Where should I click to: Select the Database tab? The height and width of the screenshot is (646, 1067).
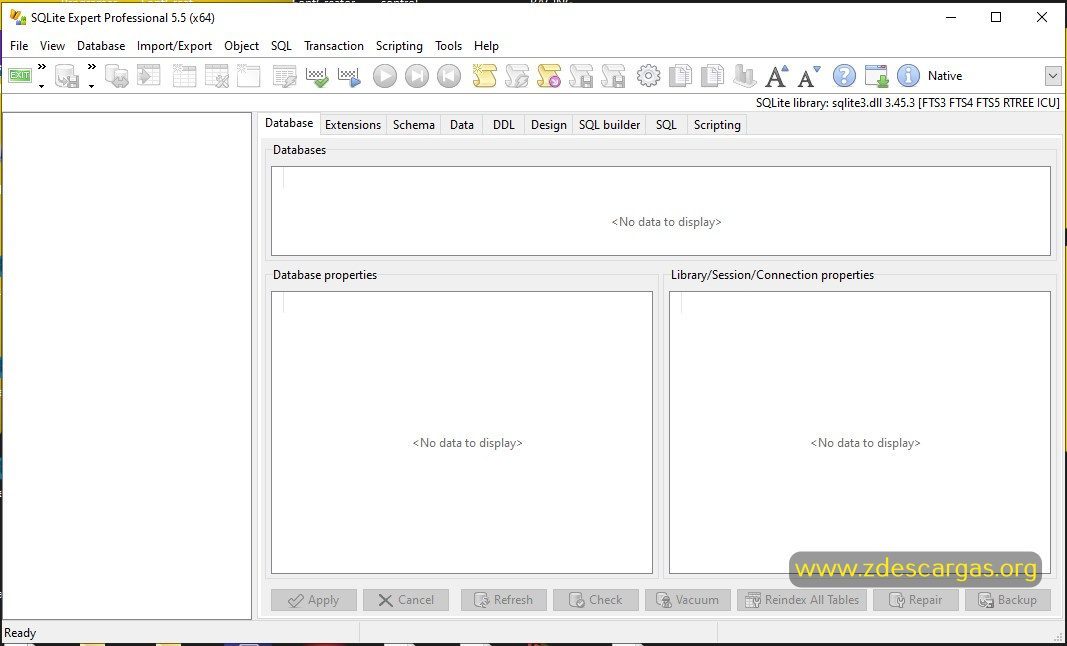pyautogui.click(x=289, y=123)
